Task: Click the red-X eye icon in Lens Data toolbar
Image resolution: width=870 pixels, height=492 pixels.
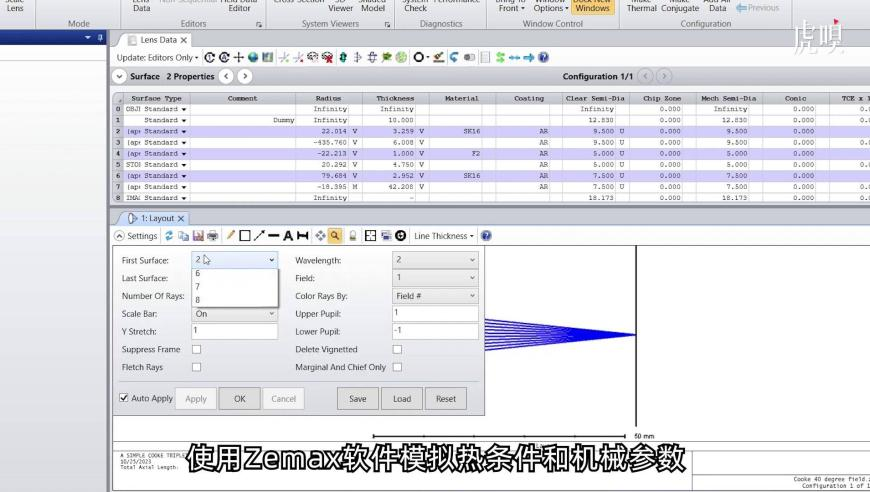Action: pos(327,57)
